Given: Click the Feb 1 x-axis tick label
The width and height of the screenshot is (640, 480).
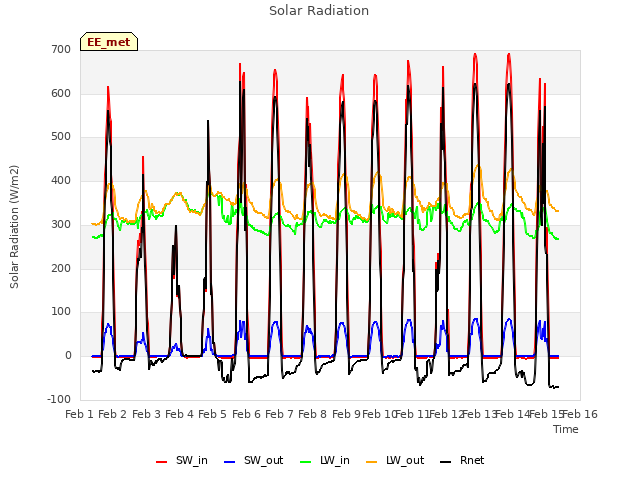Looking at the screenshot, I should 80,414.
